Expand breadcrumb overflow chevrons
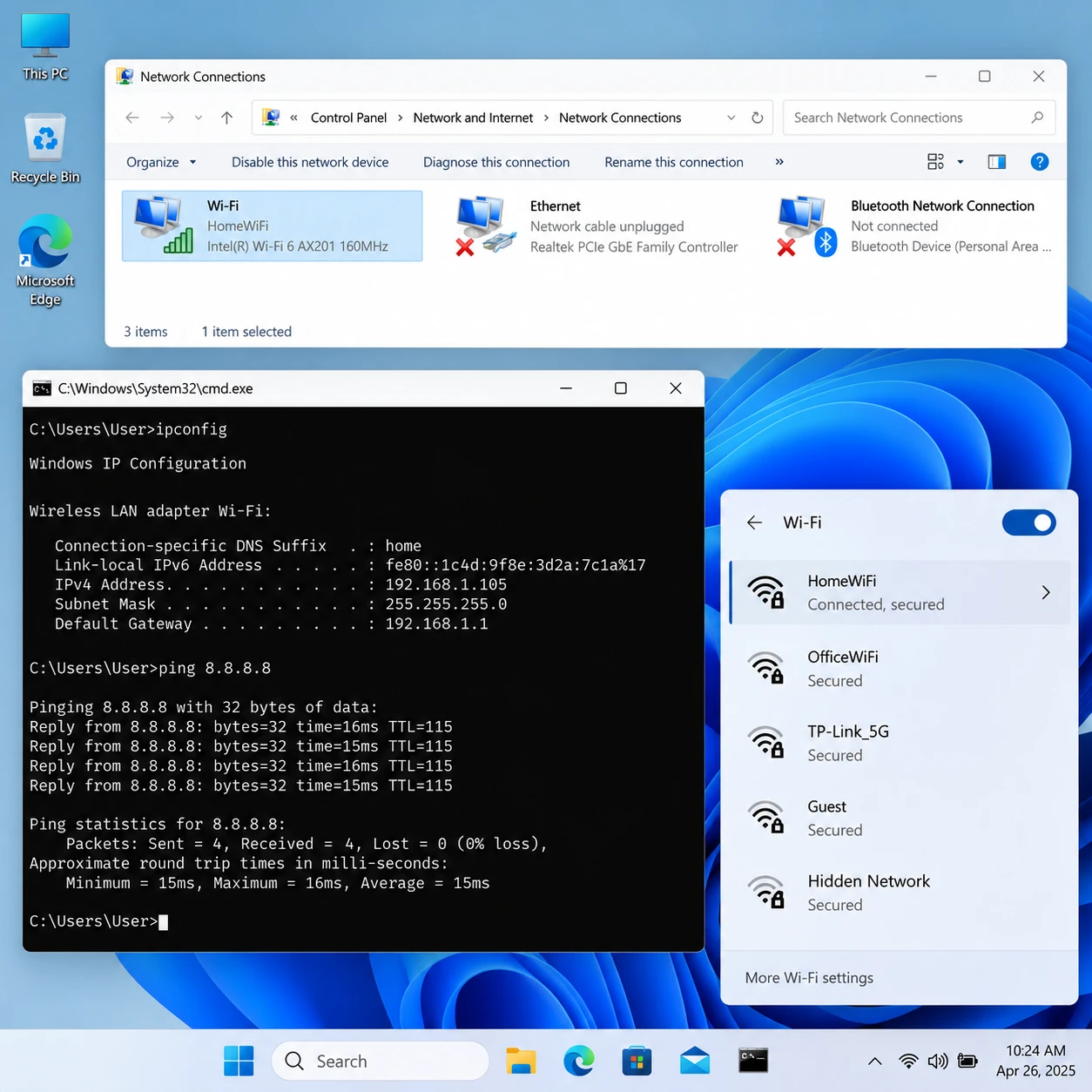 click(x=294, y=118)
